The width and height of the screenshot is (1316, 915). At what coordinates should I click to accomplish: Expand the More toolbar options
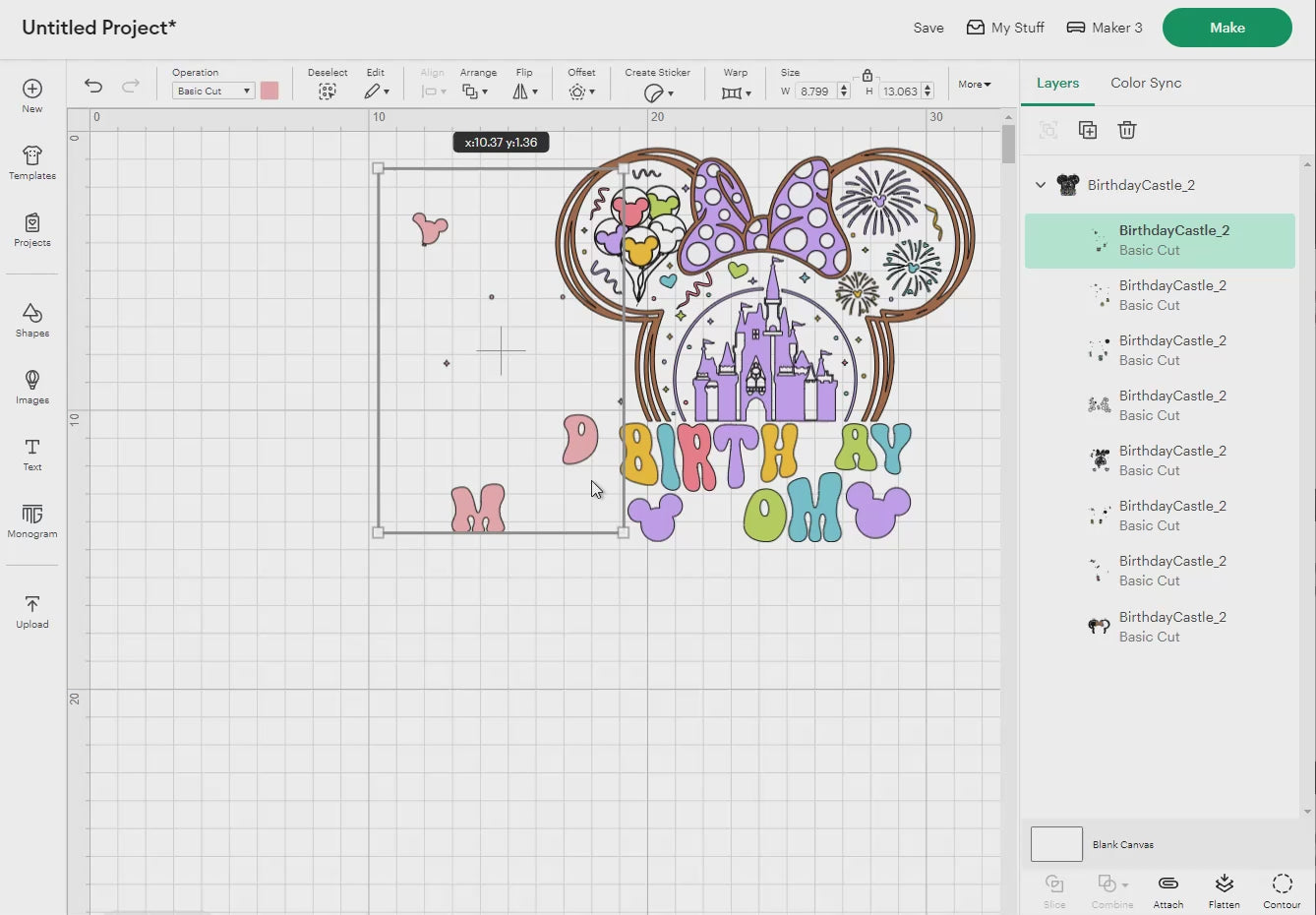coord(975,85)
